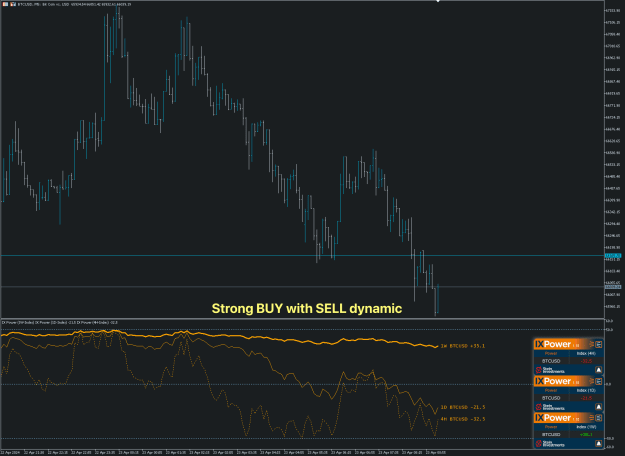Viewport: 625px width, 456px height.
Task: Click the gray current price tag on the axis
Action: pyautogui.click(x=613, y=287)
